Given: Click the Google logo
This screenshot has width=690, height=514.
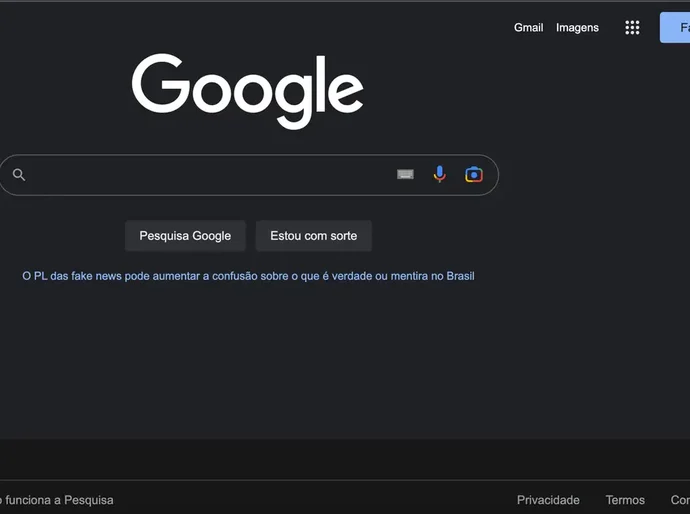Looking at the screenshot, I should coord(248,91).
